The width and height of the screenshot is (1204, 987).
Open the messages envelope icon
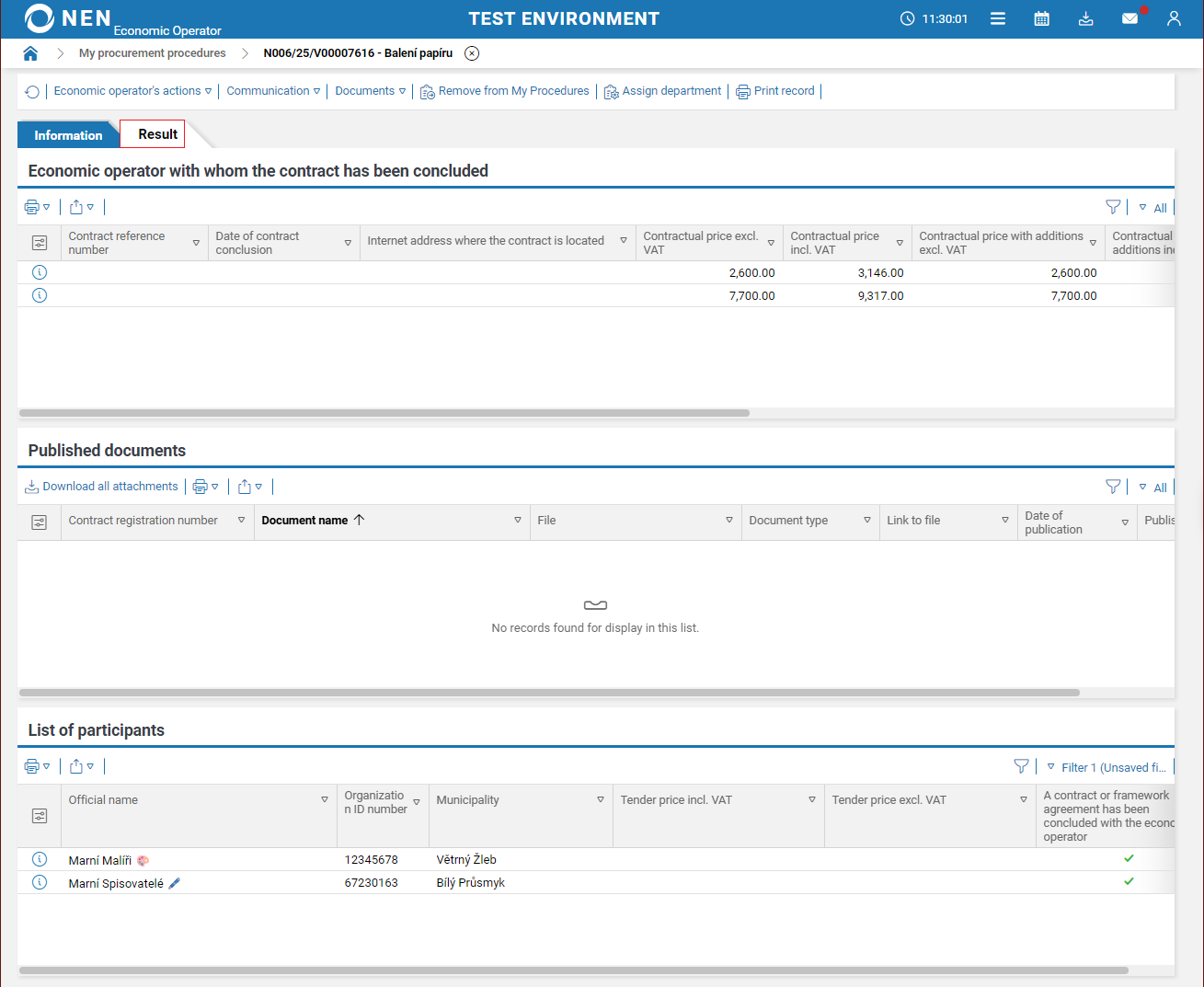coord(1129,18)
